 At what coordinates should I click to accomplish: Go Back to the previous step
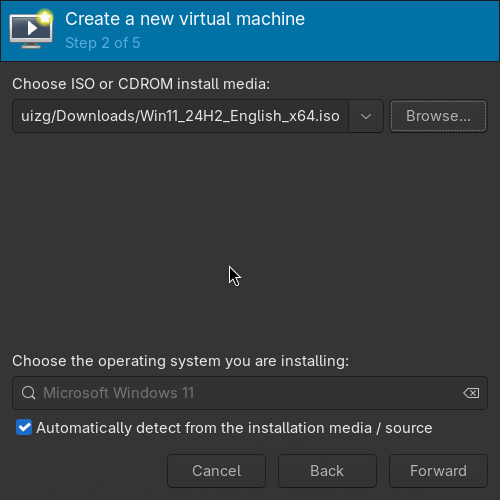click(327, 471)
